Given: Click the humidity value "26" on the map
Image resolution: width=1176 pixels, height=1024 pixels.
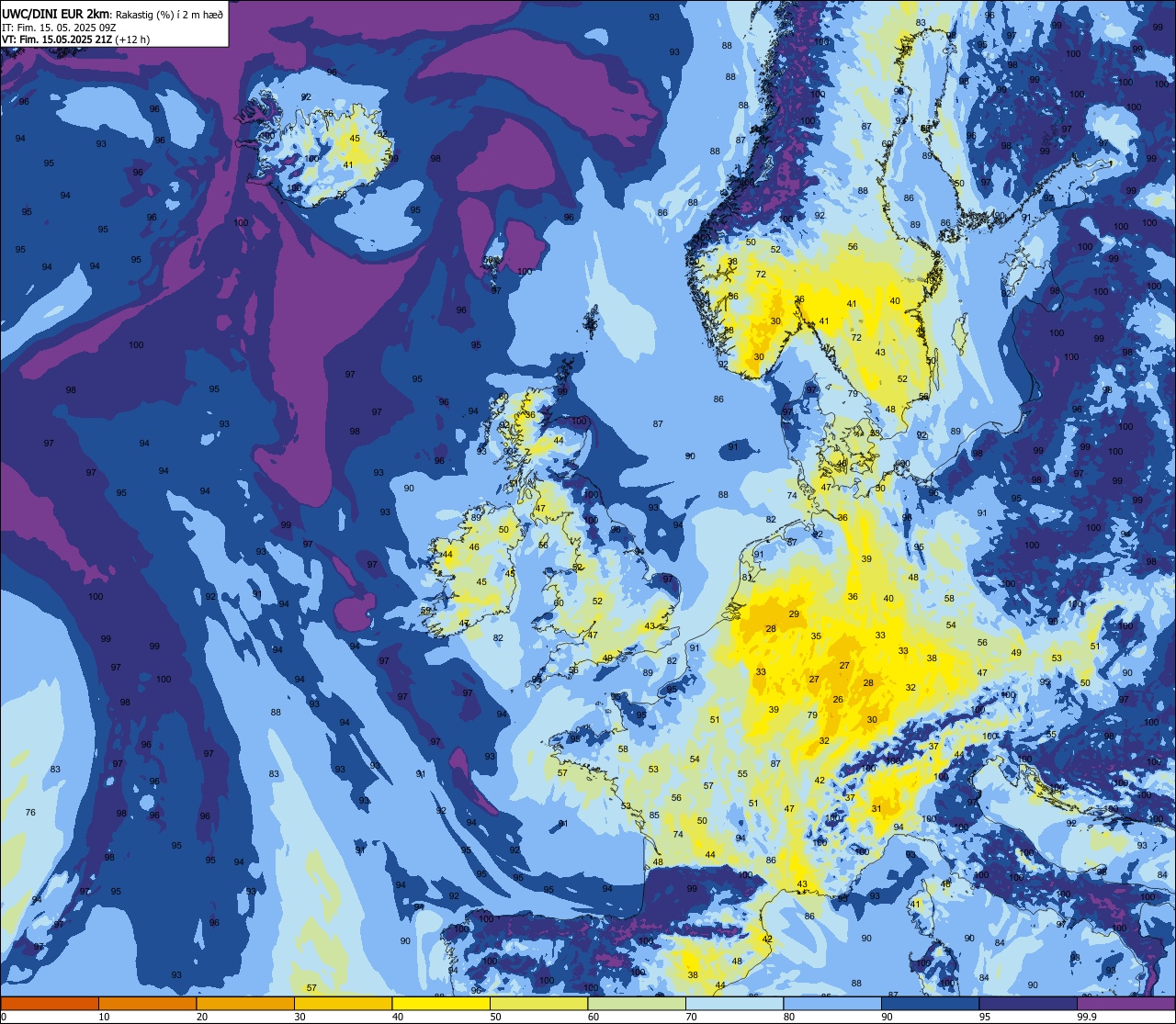Looking at the screenshot, I should 838,700.
